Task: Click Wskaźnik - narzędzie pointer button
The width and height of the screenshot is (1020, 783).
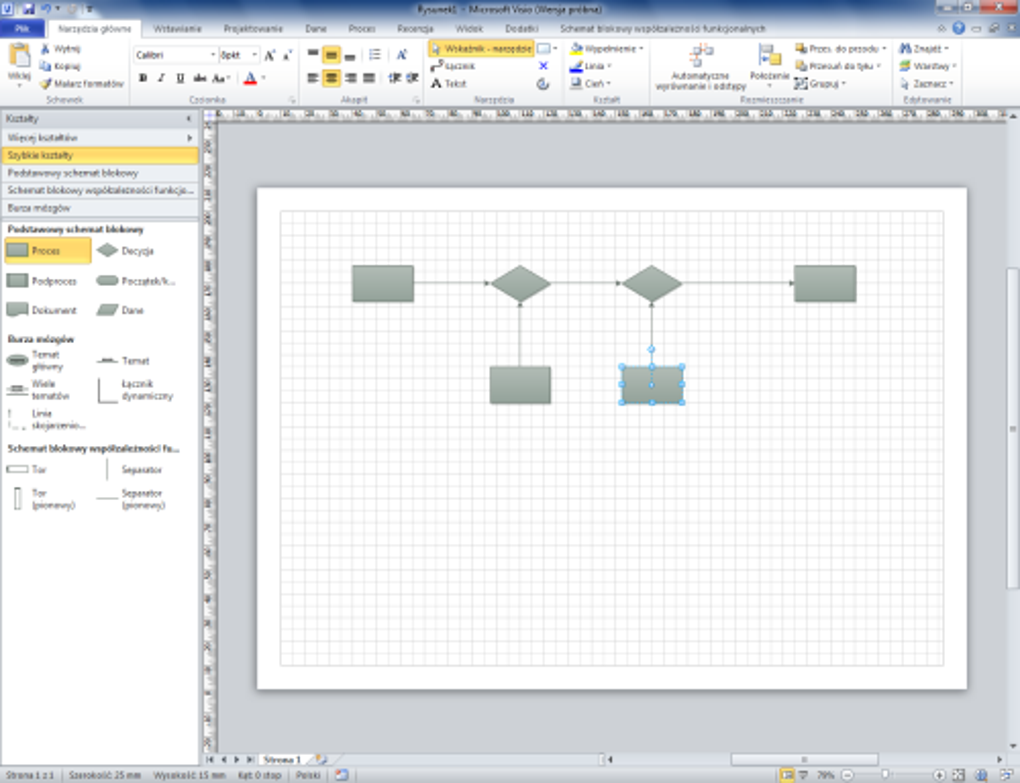Action: coord(481,48)
